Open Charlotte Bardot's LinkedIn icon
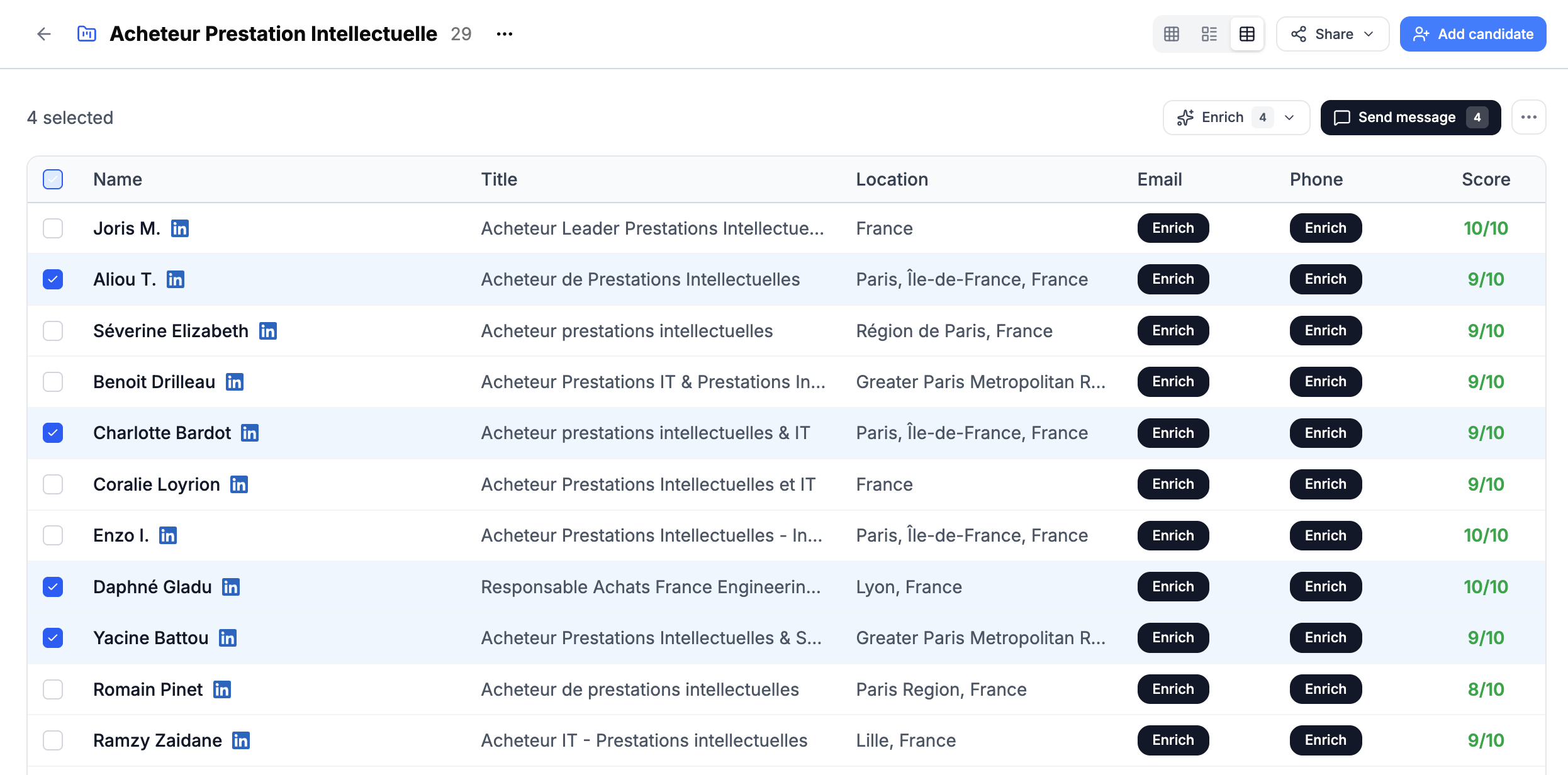The image size is (1568, 775). (x=250, y=433)
